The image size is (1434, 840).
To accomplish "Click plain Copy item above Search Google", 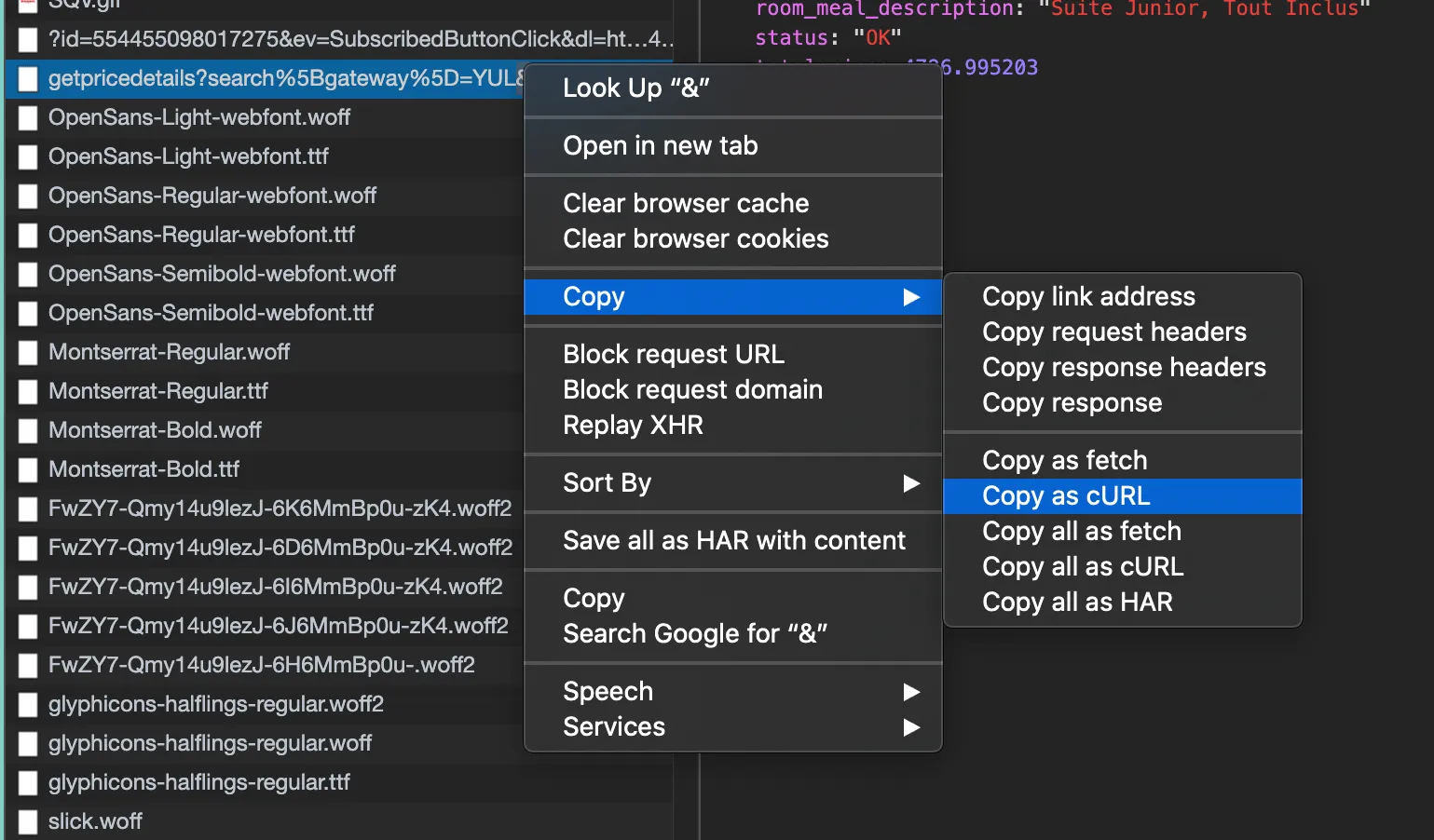I will (x=732, y=599).
